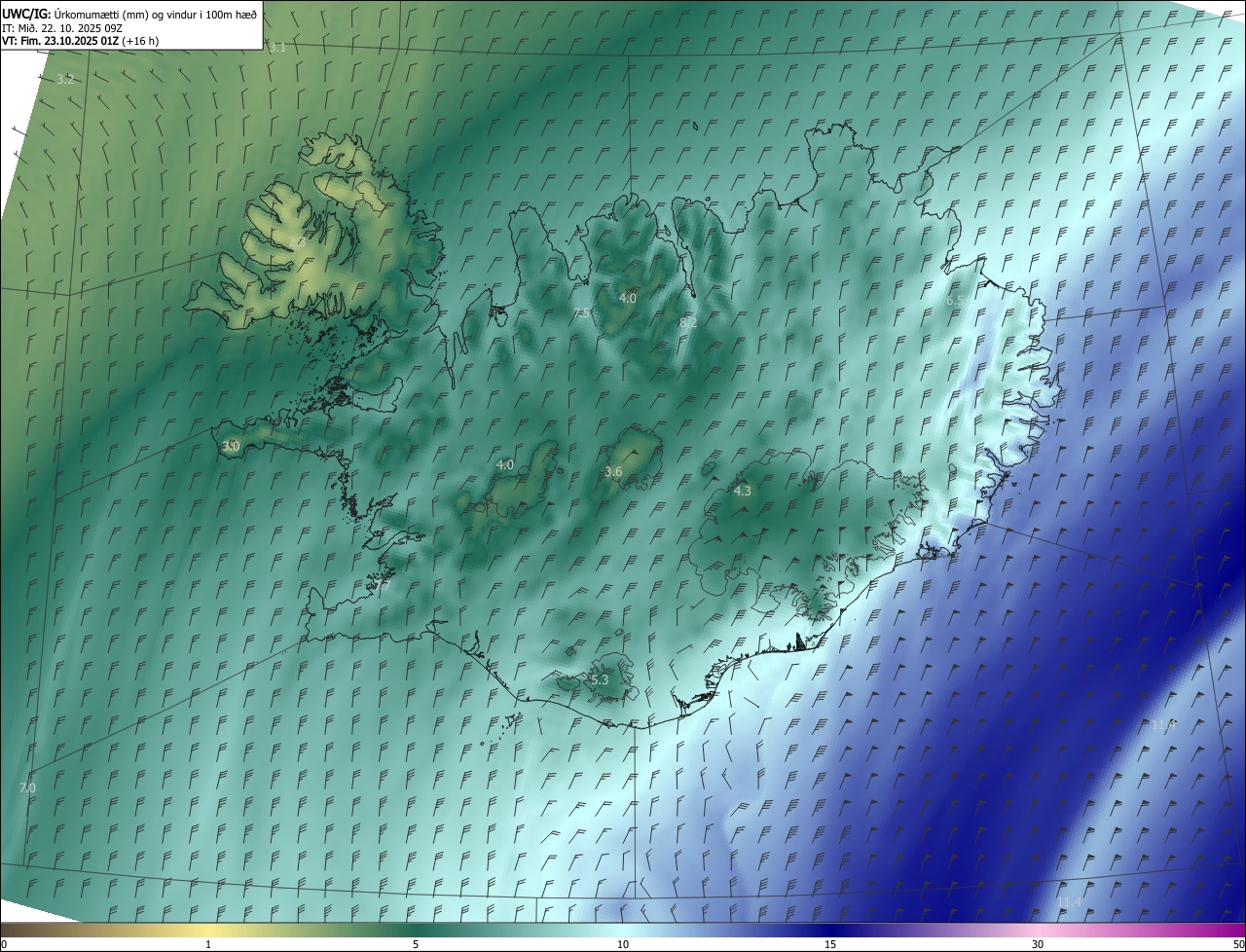Click the 7.5 value on the map
1246x952 pixels.
[x=581, y=312]
